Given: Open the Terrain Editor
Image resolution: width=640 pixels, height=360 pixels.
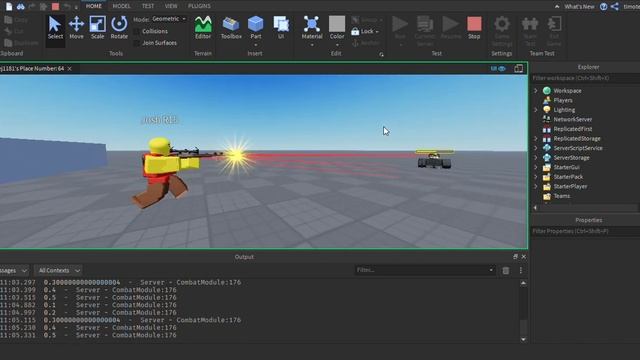Looking at the screenshot, I should pos(203,27).
